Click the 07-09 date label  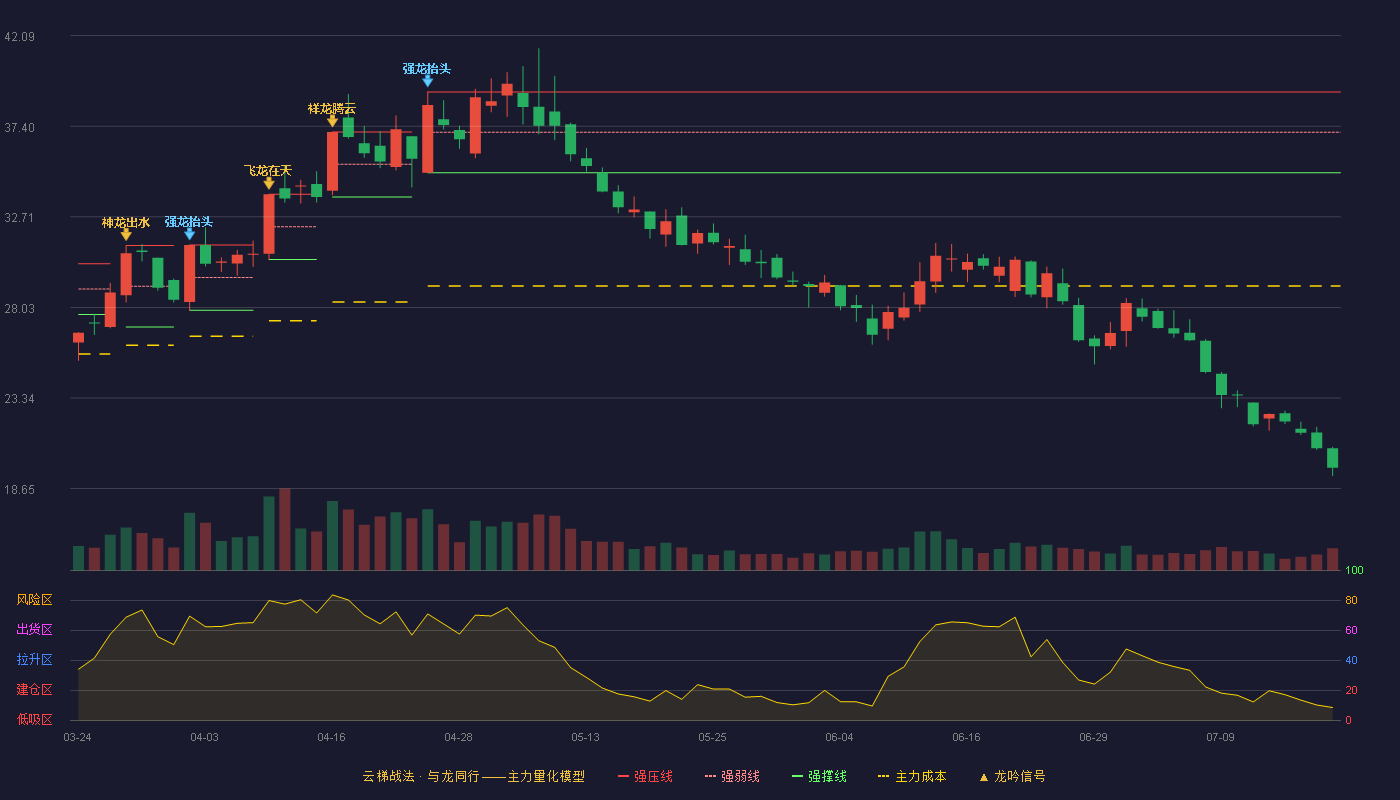1220,737
